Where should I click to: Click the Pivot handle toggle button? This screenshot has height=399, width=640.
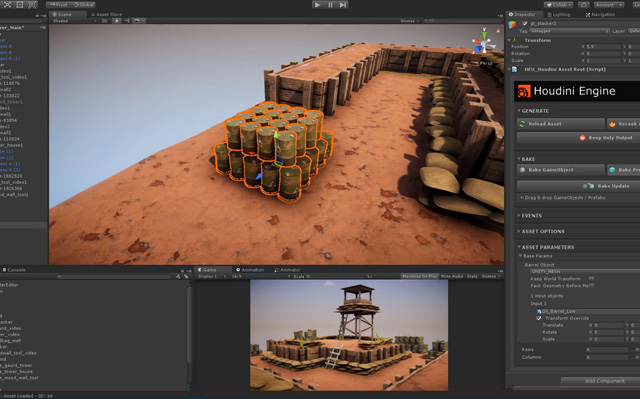[58, 5]
